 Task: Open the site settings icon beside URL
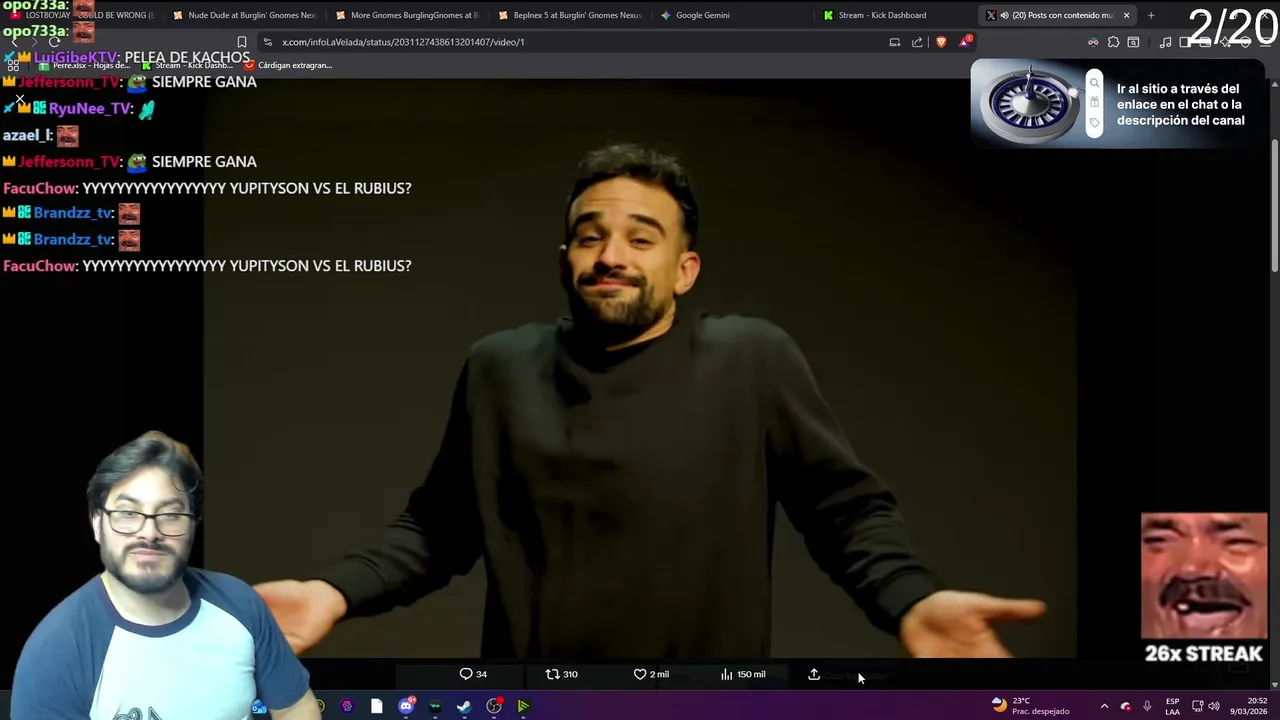click(267, 42)
